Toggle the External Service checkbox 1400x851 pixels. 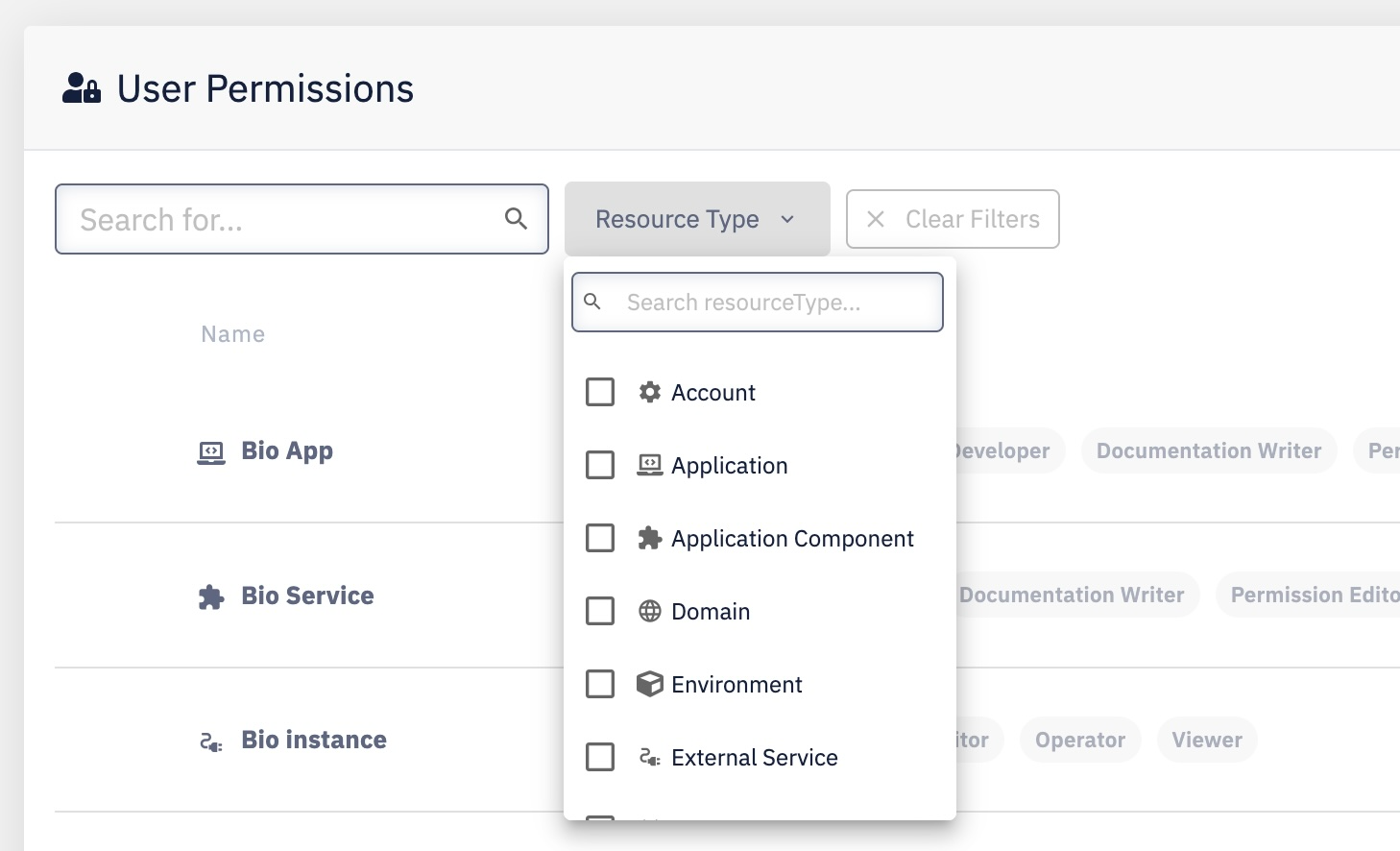pos(600,757)
